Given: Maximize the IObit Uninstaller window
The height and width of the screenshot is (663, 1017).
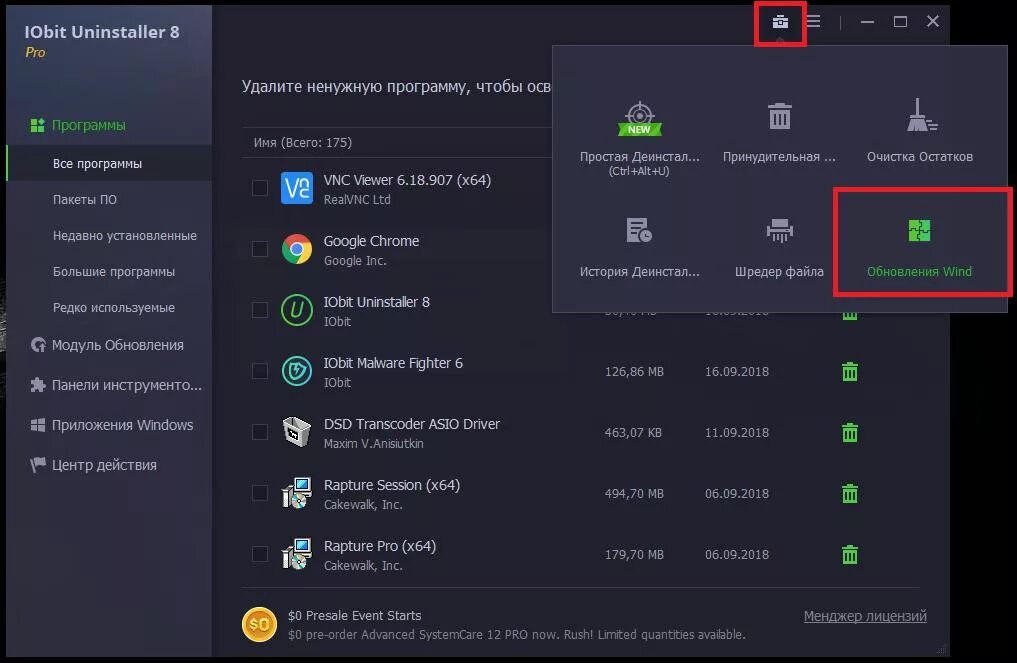Looking at the screenshot, I should click(900, 22).
